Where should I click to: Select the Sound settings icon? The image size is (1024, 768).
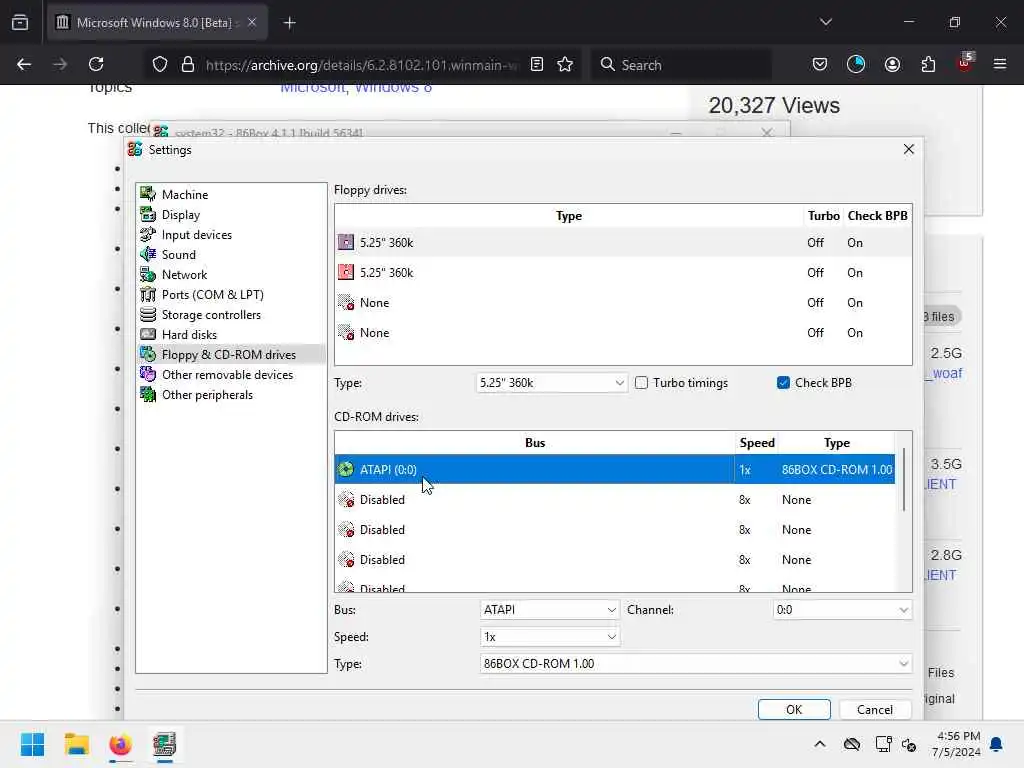[148, 254]
